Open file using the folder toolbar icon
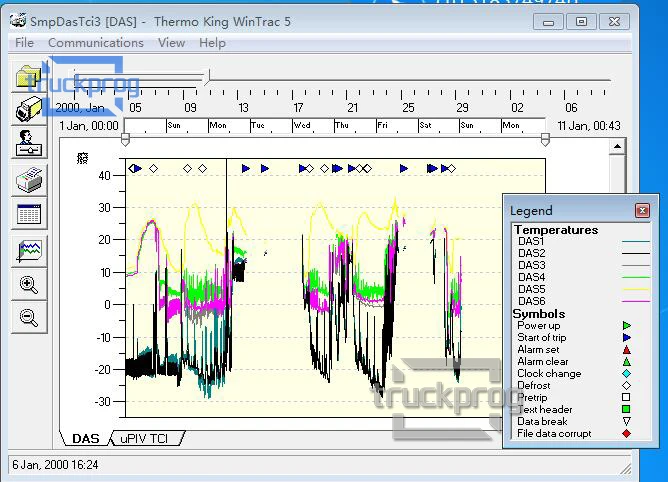The image size is (668, 482). (x=29, y=77)
